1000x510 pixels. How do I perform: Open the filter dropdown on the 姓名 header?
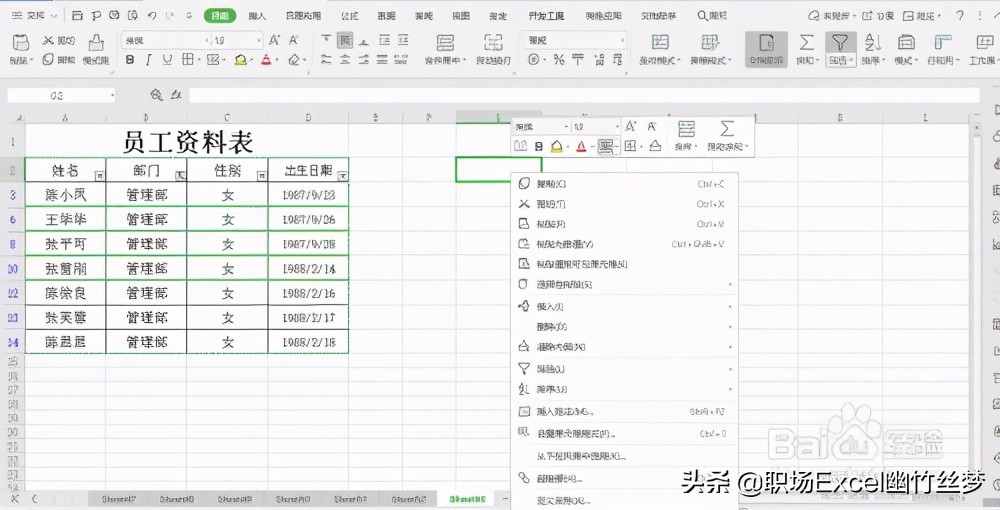(99, 175)
